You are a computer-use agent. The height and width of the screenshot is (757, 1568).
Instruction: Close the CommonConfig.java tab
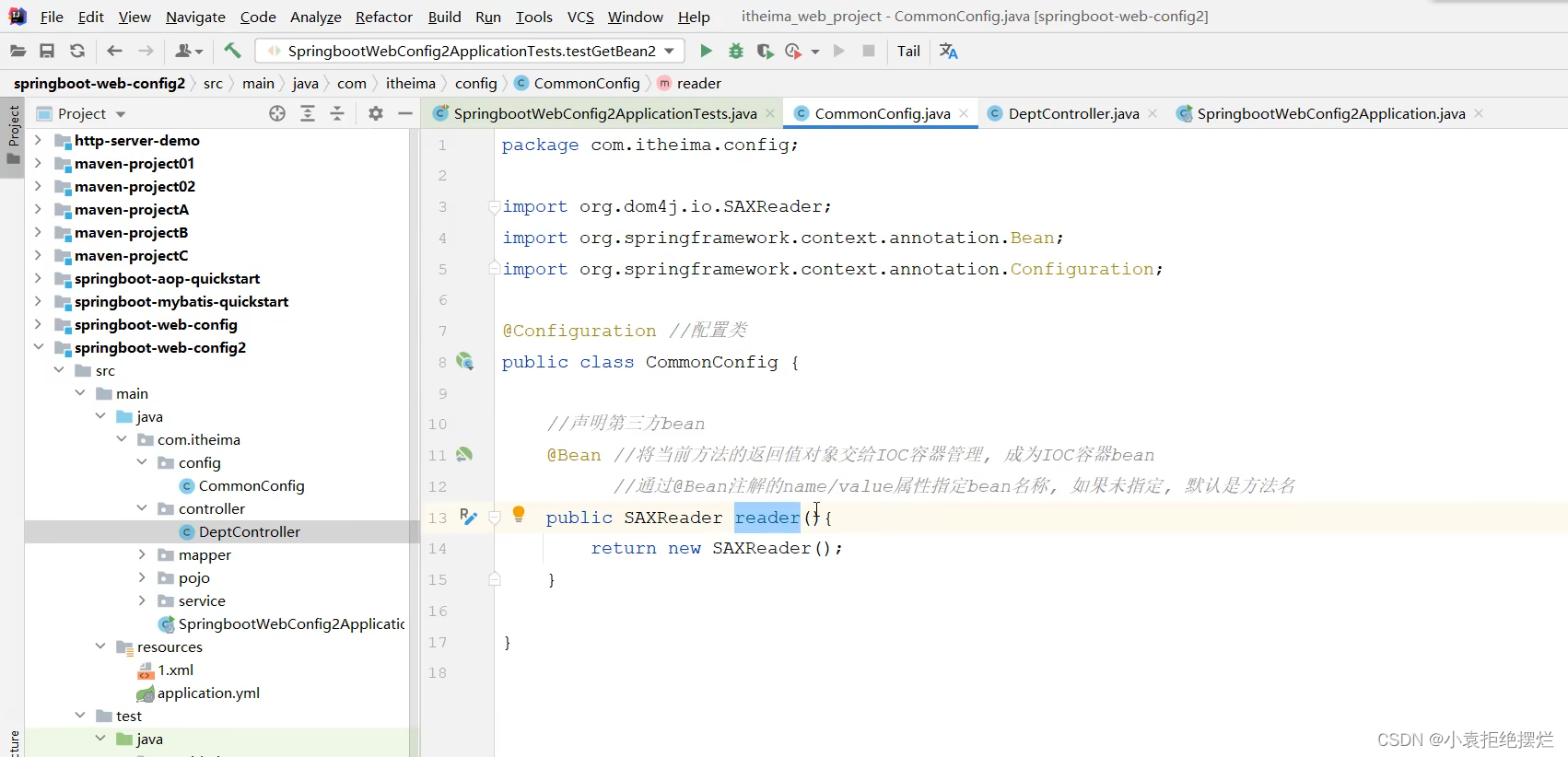click(x=964, y=113)
